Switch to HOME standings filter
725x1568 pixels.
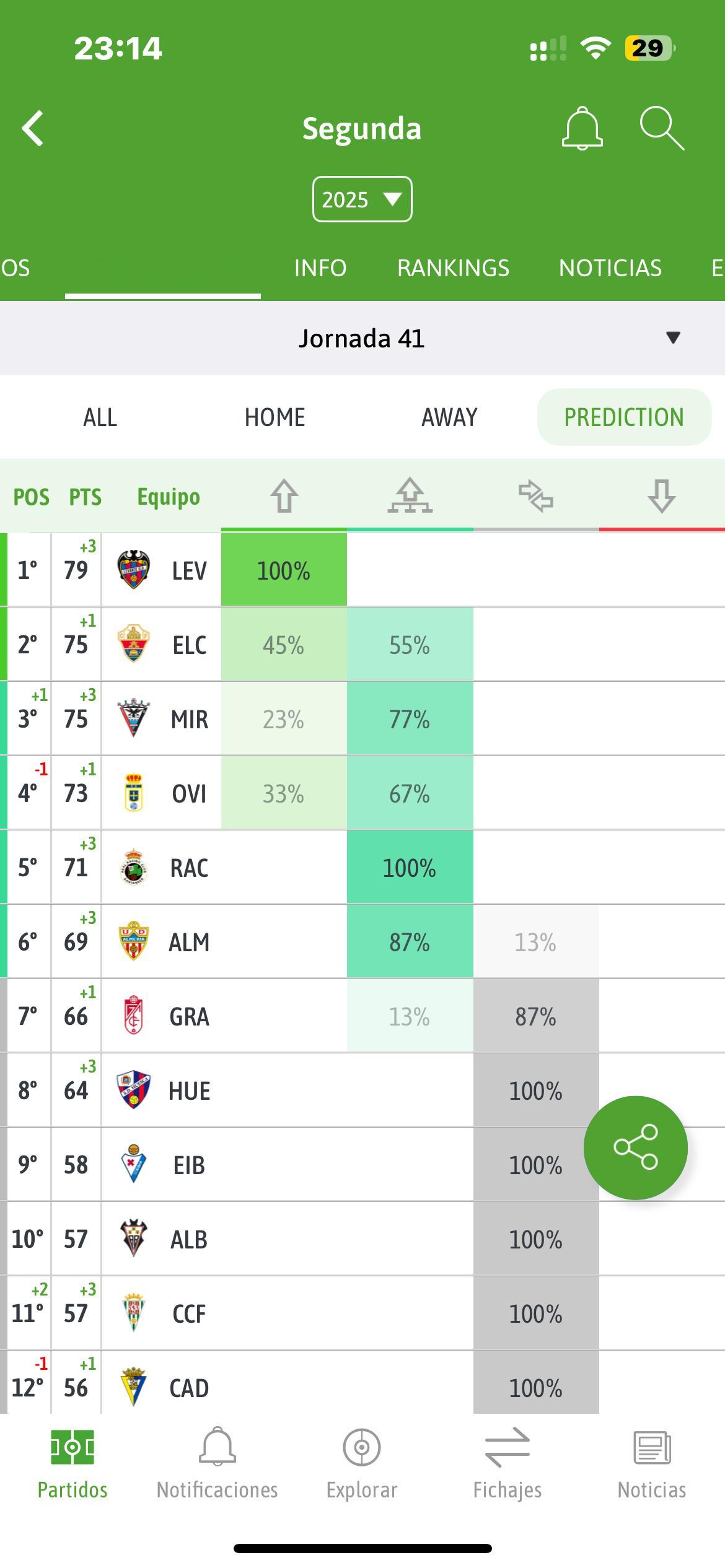275,417
